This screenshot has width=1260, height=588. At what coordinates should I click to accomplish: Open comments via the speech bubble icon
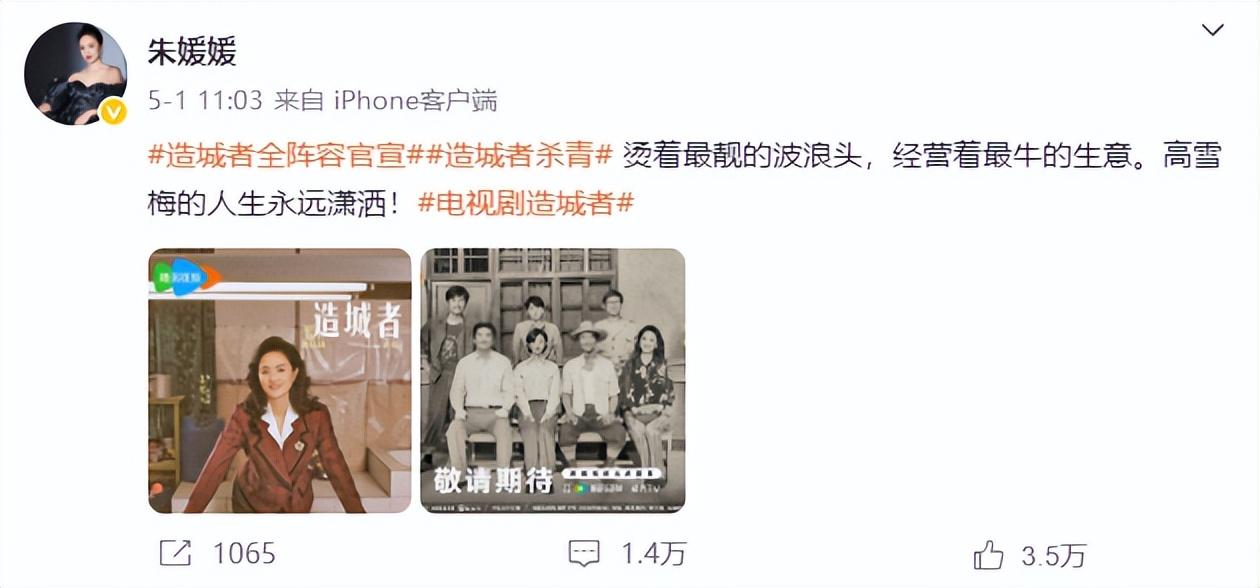pos(584,553)
